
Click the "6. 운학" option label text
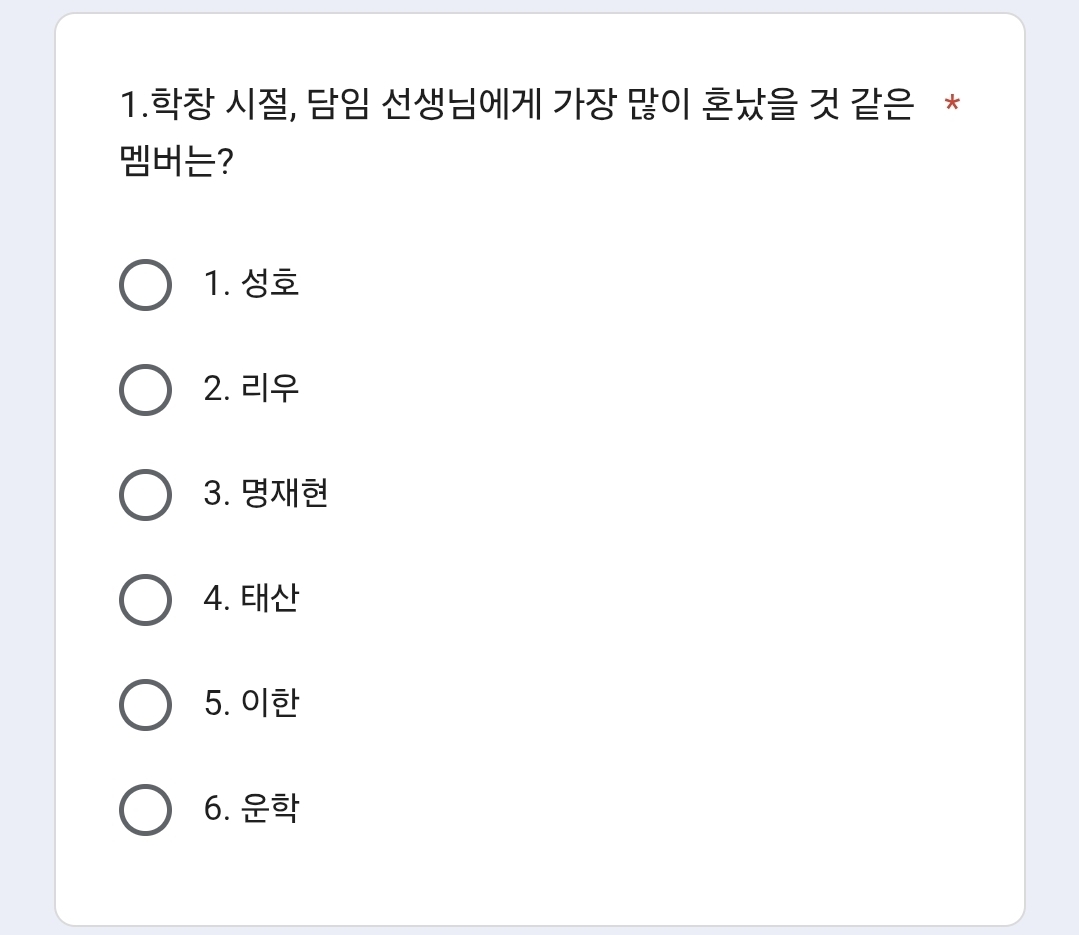point(251,809)
